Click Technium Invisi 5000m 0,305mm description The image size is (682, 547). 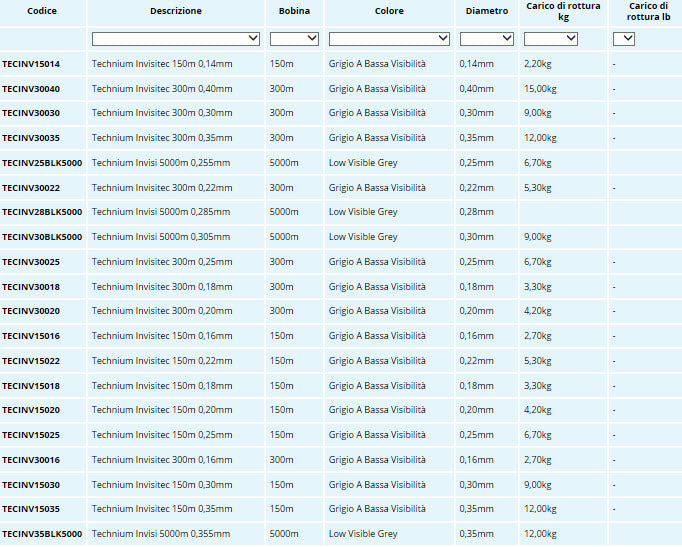(x=160, y=237)
